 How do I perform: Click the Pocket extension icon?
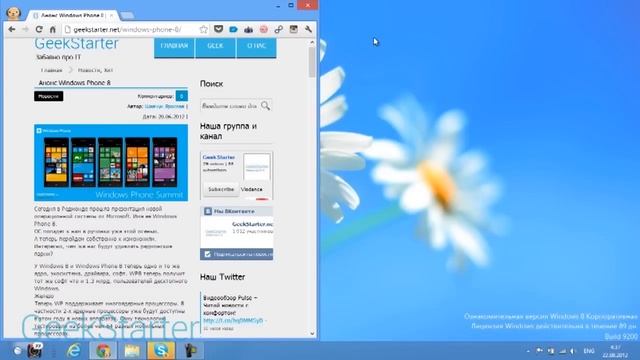[218, 29]
